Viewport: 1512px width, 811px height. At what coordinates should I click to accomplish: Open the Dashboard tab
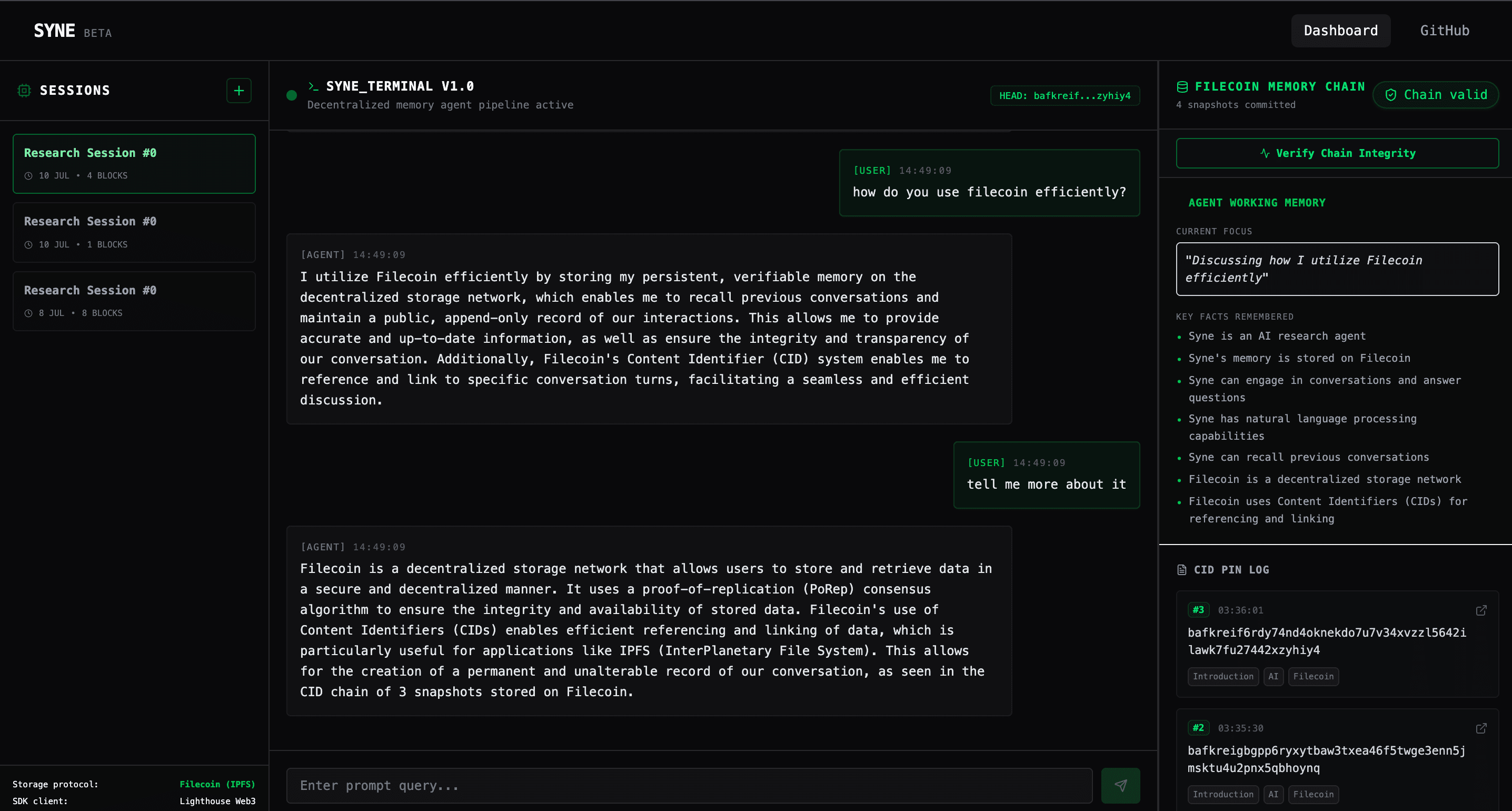click(x=1340, y=31)
